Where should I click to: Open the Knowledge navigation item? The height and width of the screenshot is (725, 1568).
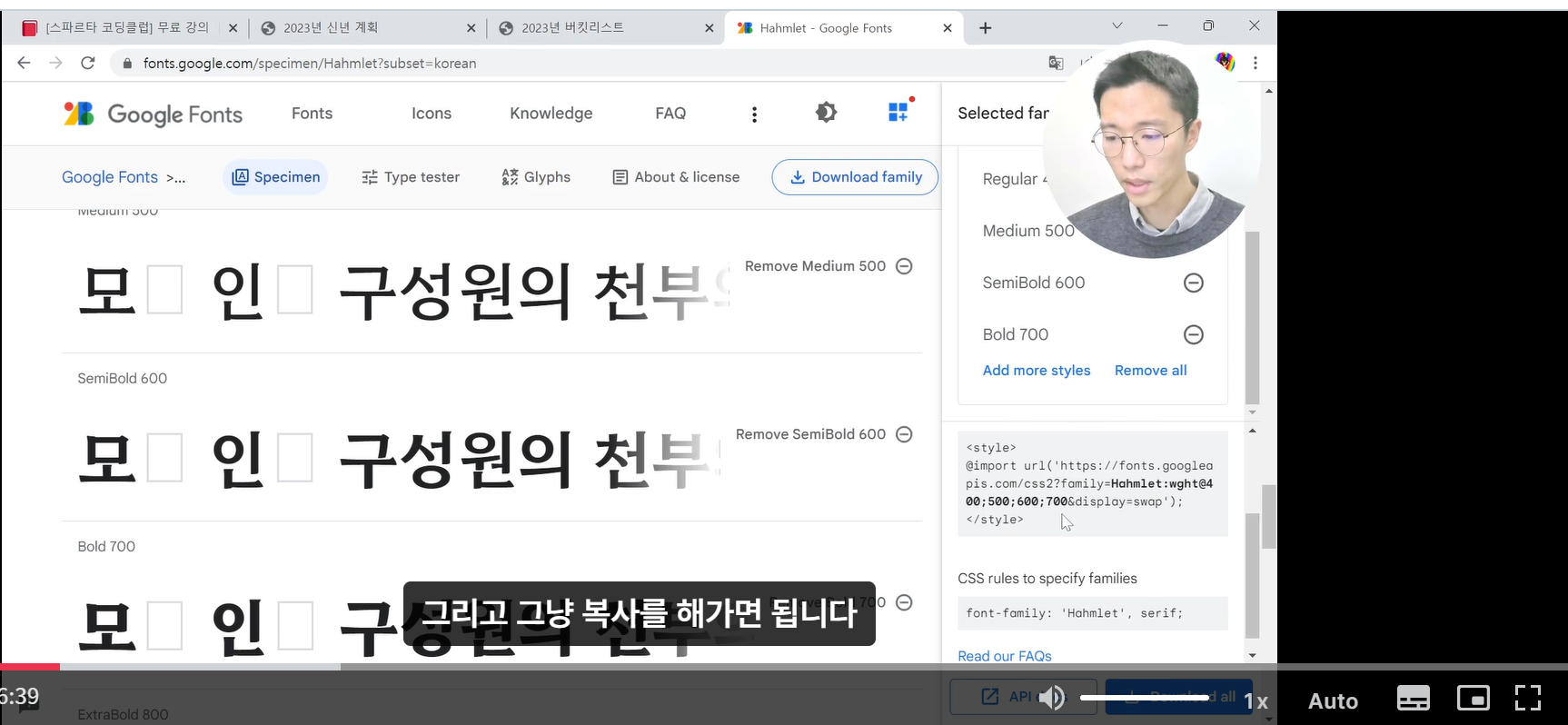pos(551,114)
